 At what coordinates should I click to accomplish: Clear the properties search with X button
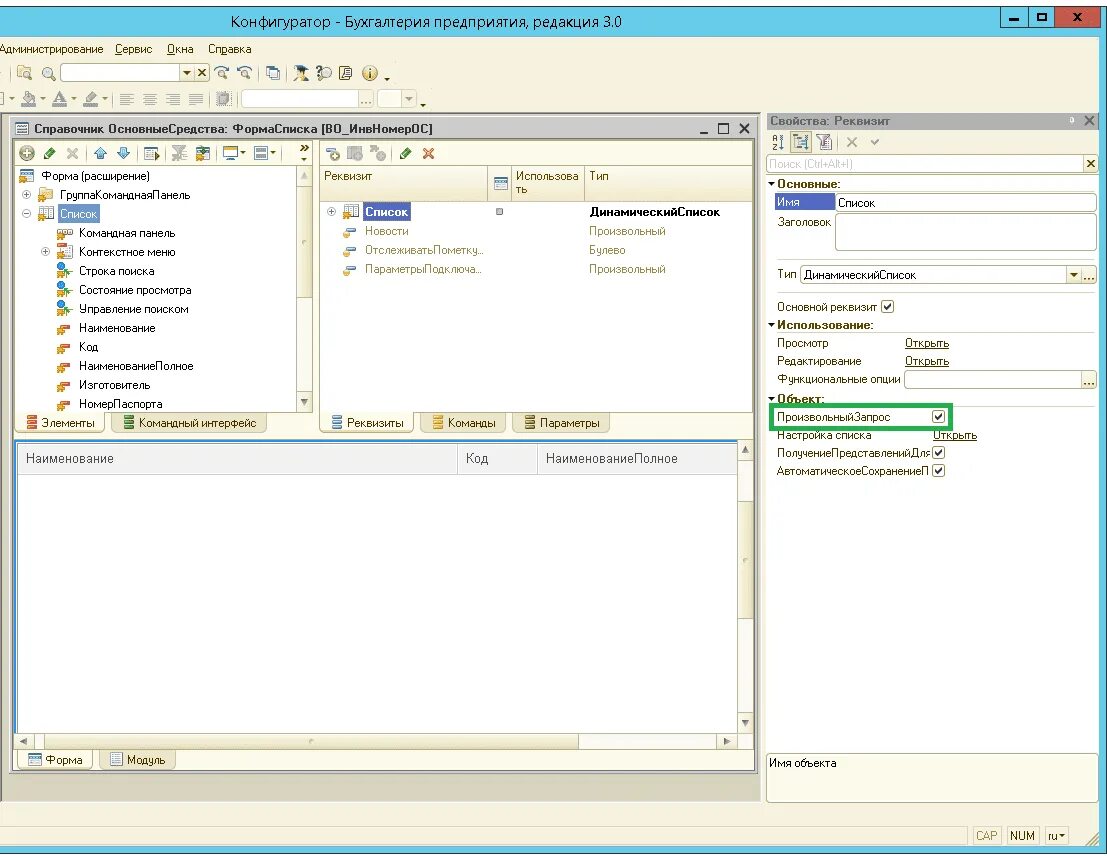tap(1090, 163)
